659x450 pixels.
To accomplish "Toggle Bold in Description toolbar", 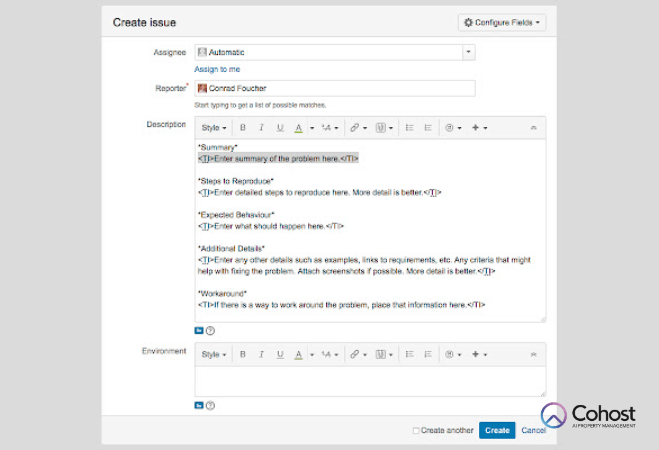I will point(243,128).
